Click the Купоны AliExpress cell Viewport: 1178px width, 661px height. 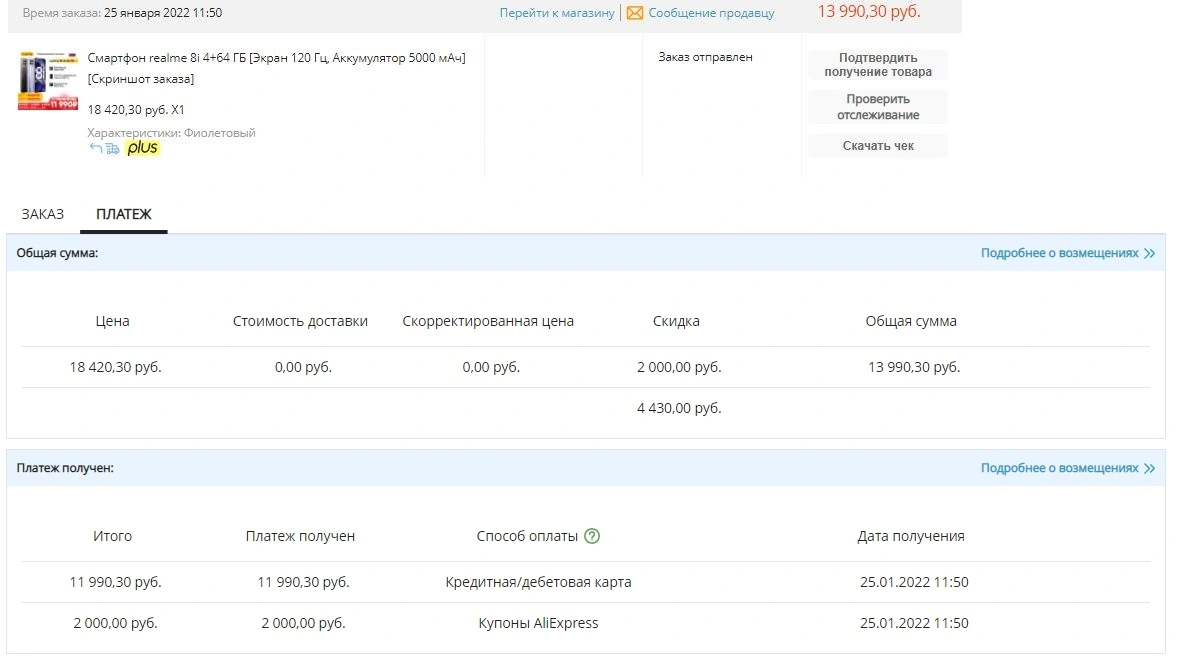(539, 623)
